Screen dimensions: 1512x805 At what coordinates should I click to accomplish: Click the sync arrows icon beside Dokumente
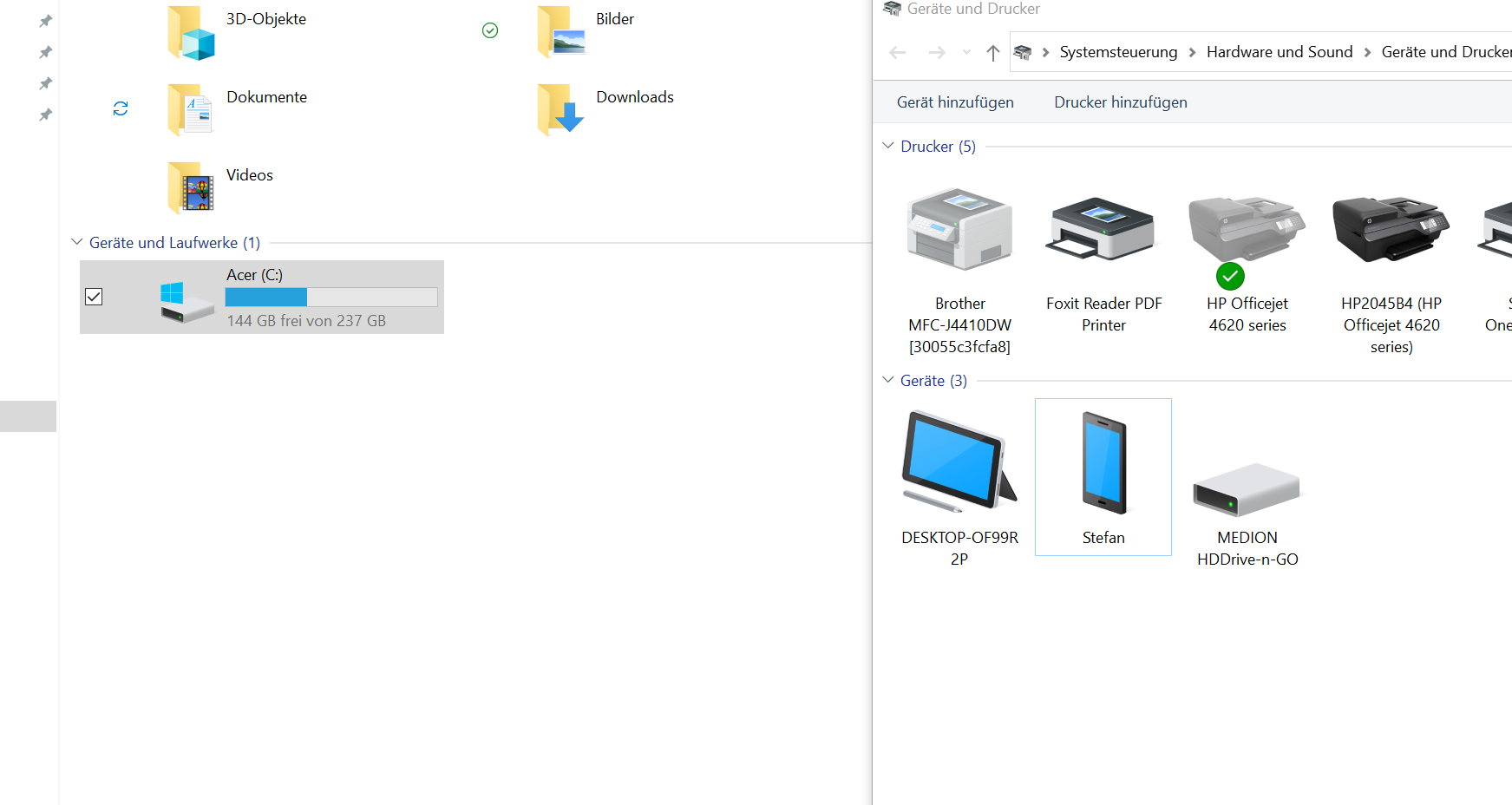120,108
